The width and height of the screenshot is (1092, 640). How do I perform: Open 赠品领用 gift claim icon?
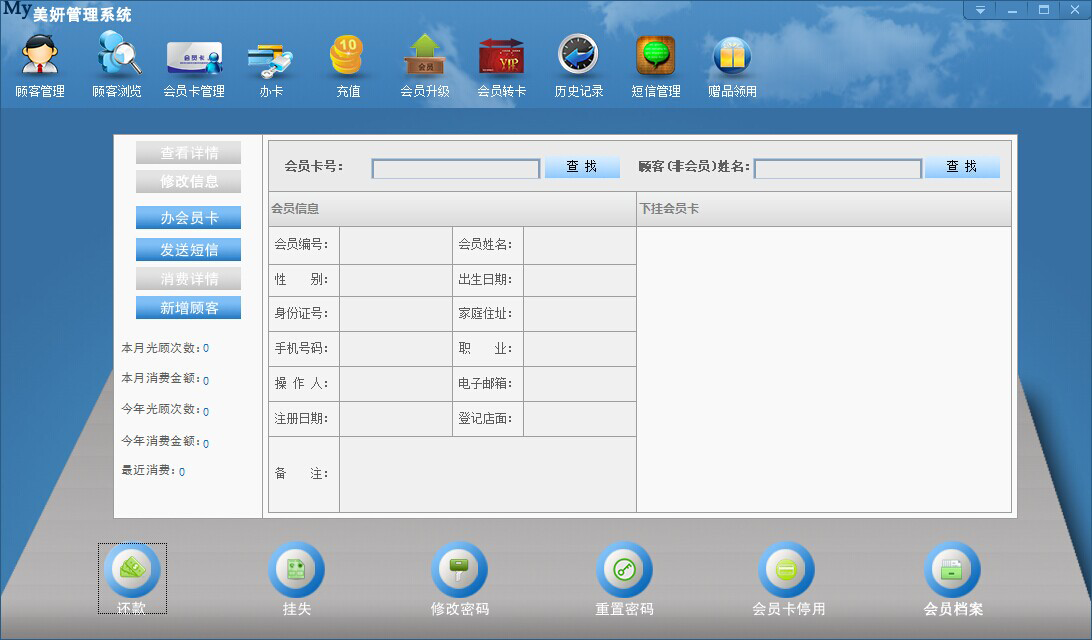(733, 66)
